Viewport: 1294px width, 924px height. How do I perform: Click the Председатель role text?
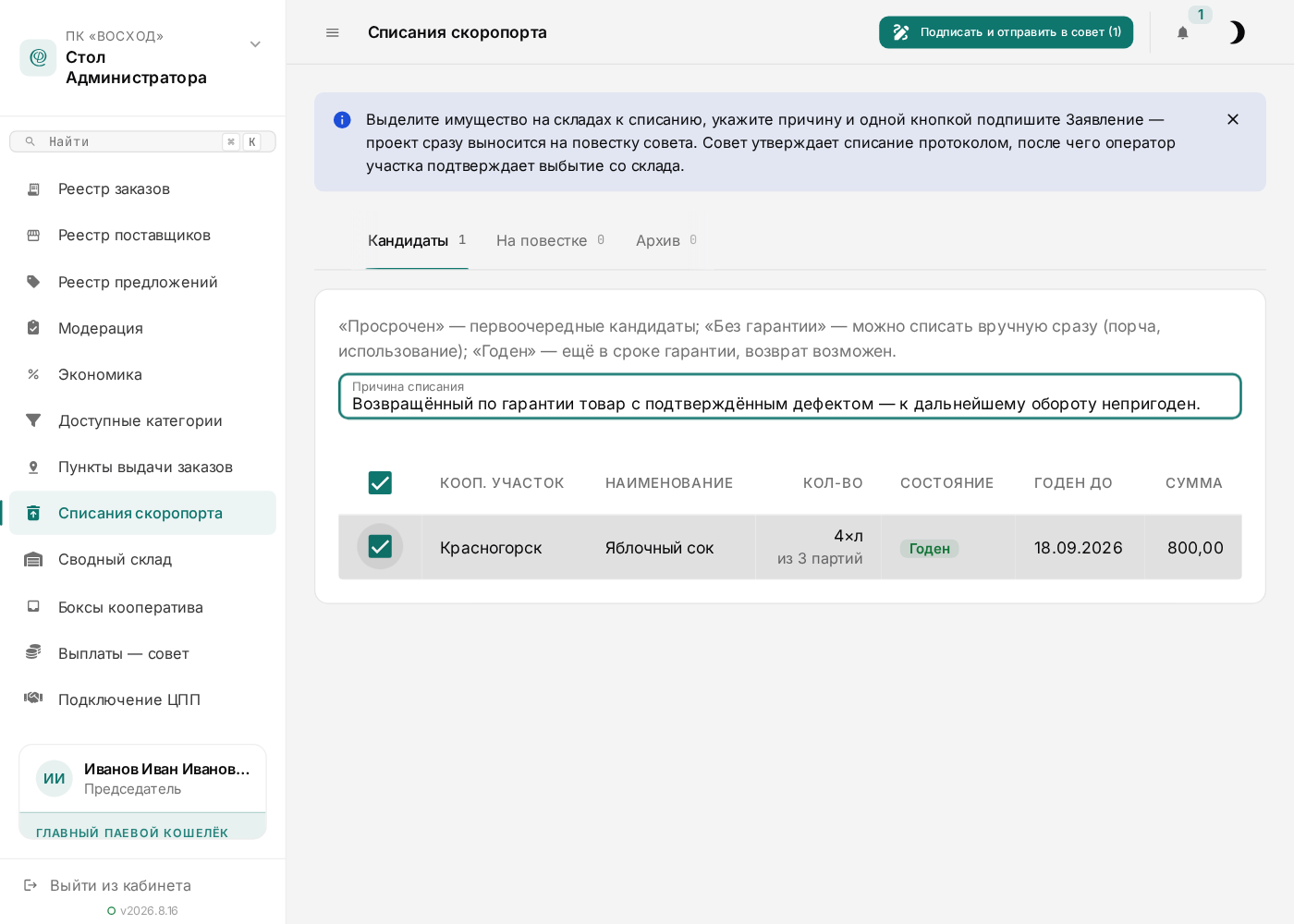(132, 789)
